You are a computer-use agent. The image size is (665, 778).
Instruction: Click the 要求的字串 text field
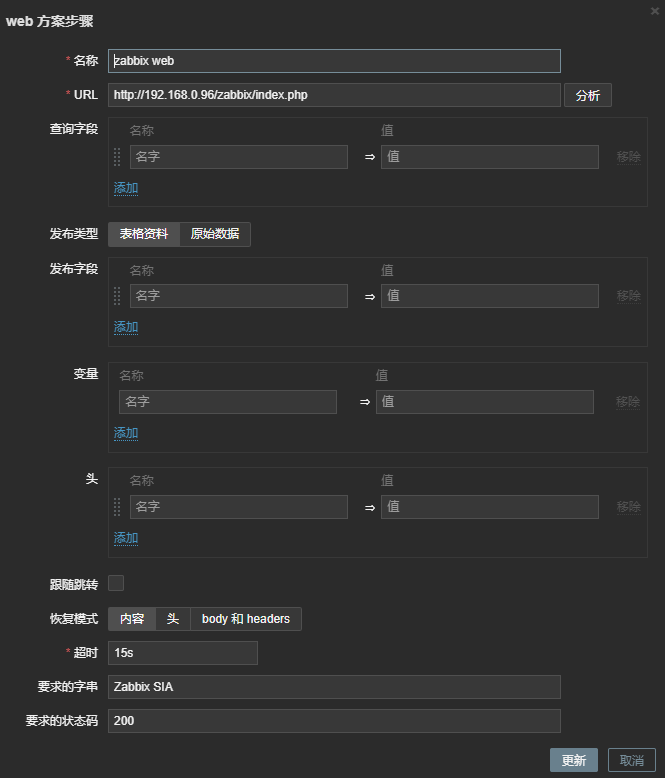point(334,687)
